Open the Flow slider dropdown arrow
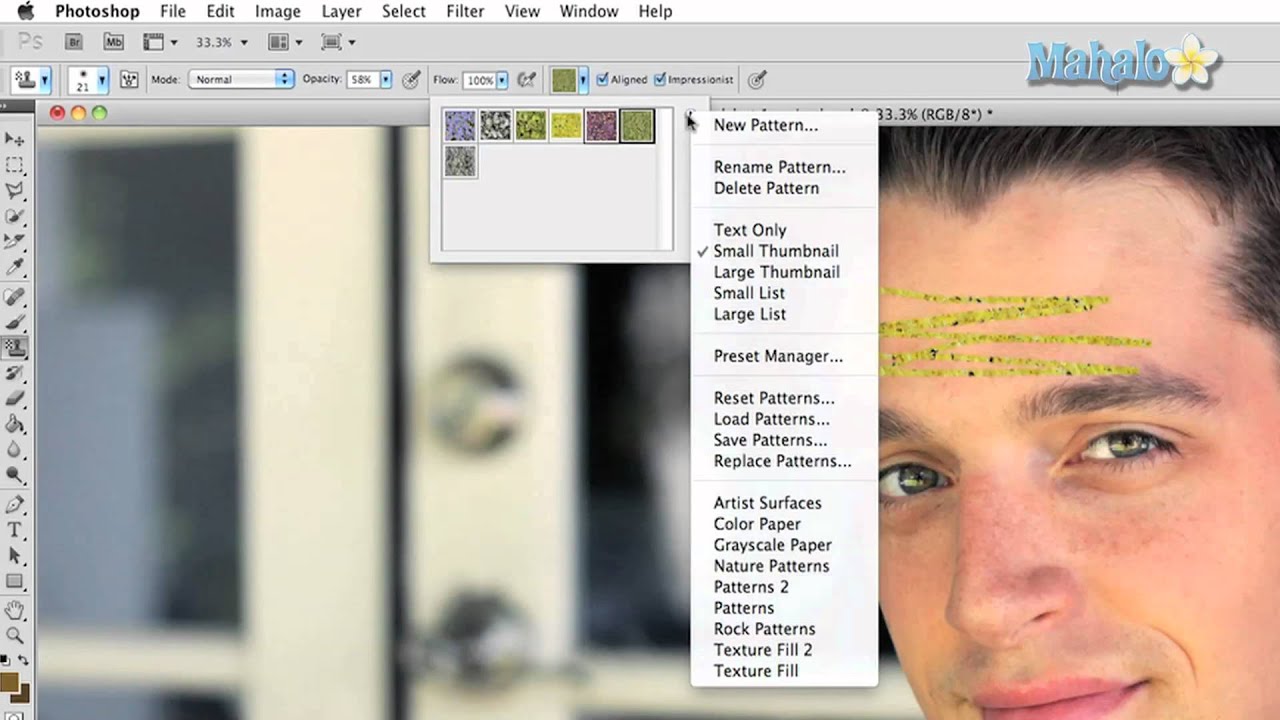The height and width of the screenshot is (720, 1280). 502,79
